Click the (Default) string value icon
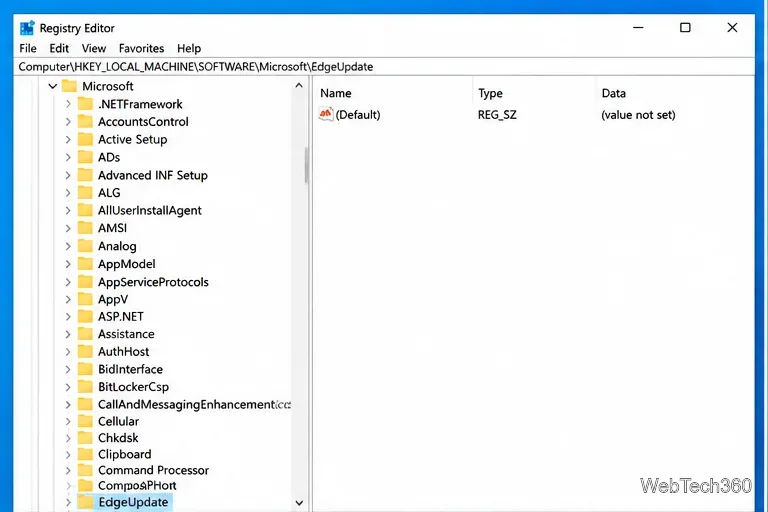Image resolution: width=768 pixels, height=512 pixels. click(x=326, y=114)
